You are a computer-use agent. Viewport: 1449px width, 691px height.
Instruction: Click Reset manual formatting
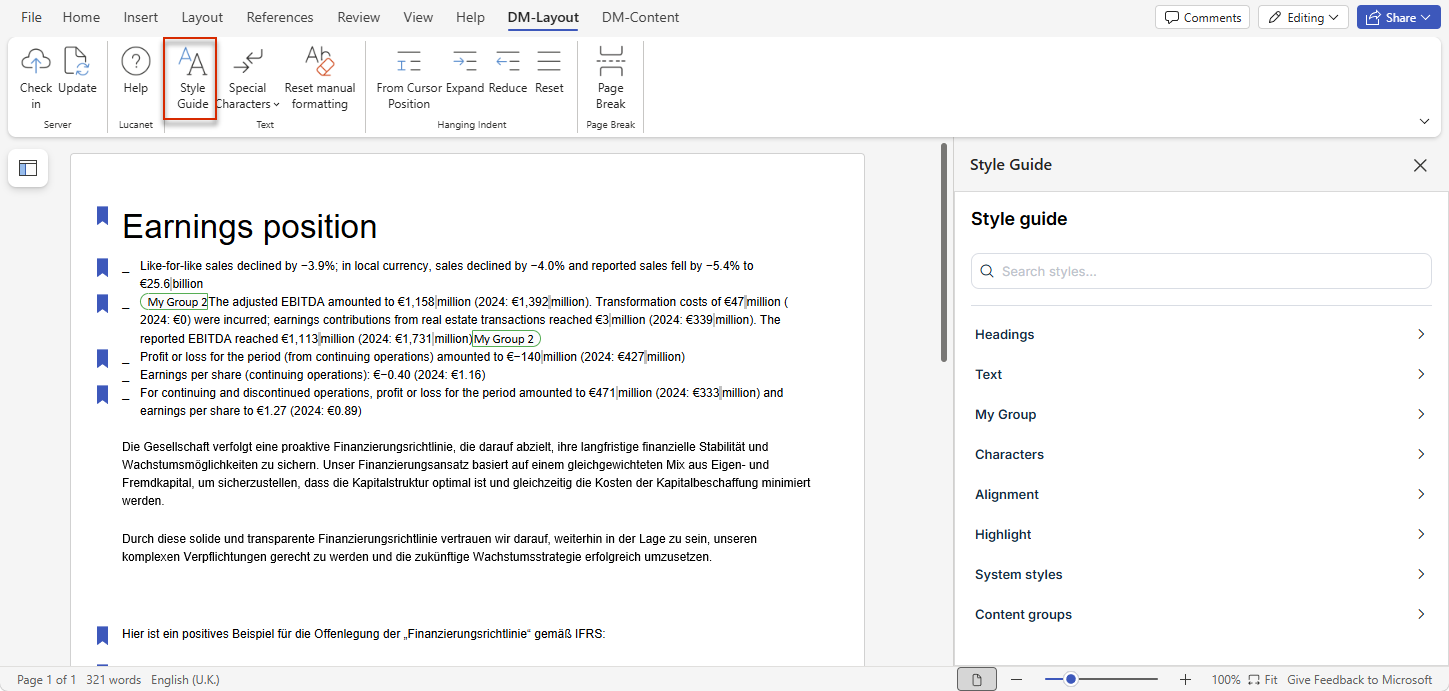(320, 79)
